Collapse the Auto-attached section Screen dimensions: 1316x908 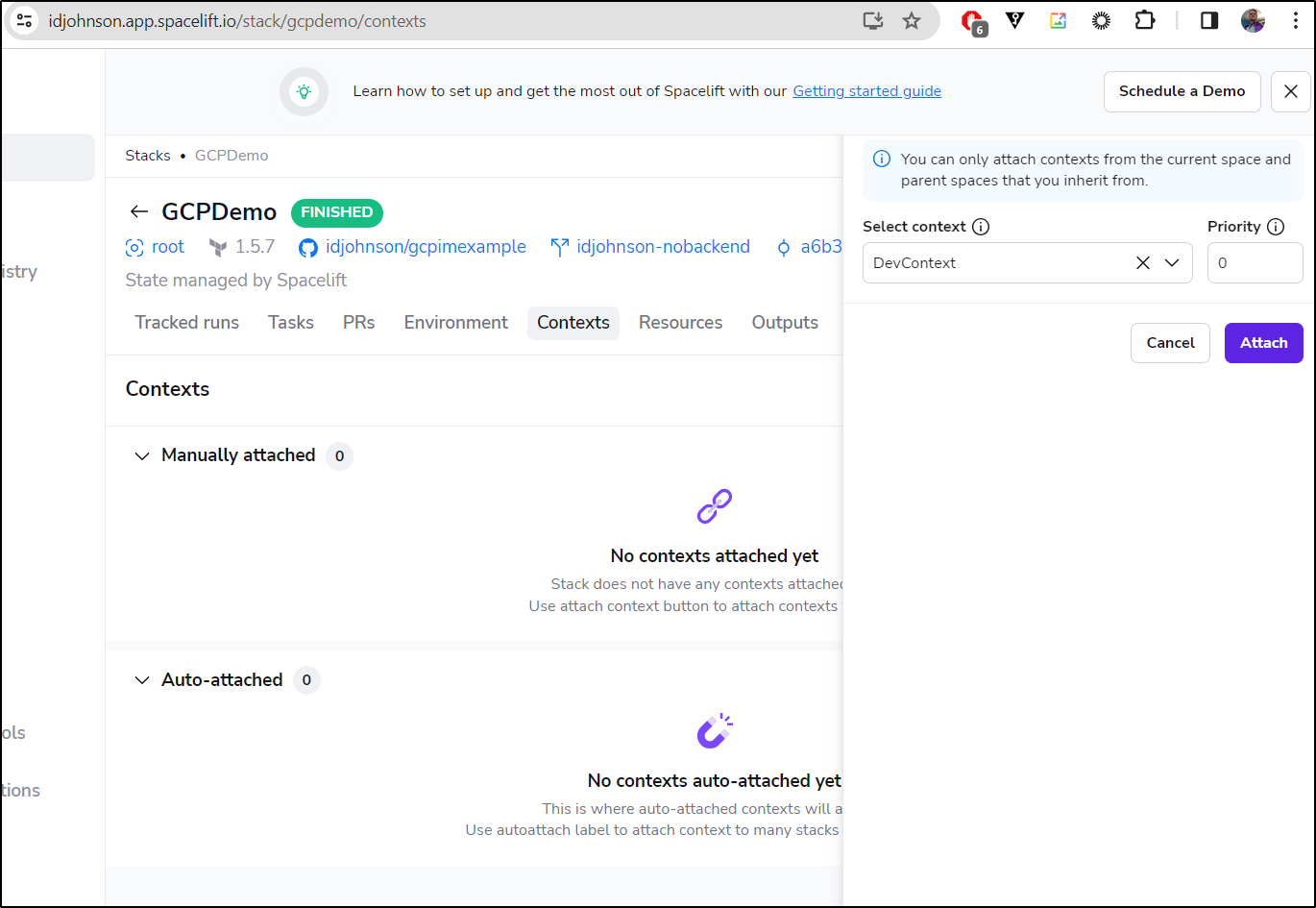point(142,680)
